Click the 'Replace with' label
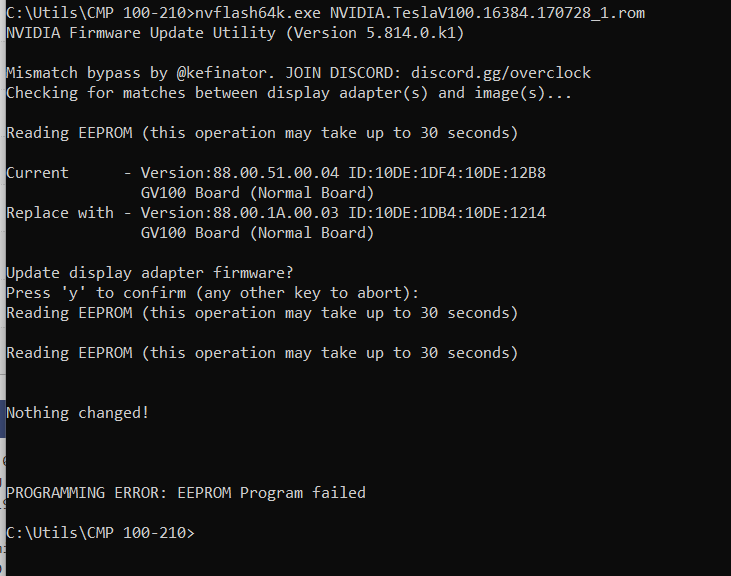Viewport: 731px width, 576px height. [x=60, y=213]
